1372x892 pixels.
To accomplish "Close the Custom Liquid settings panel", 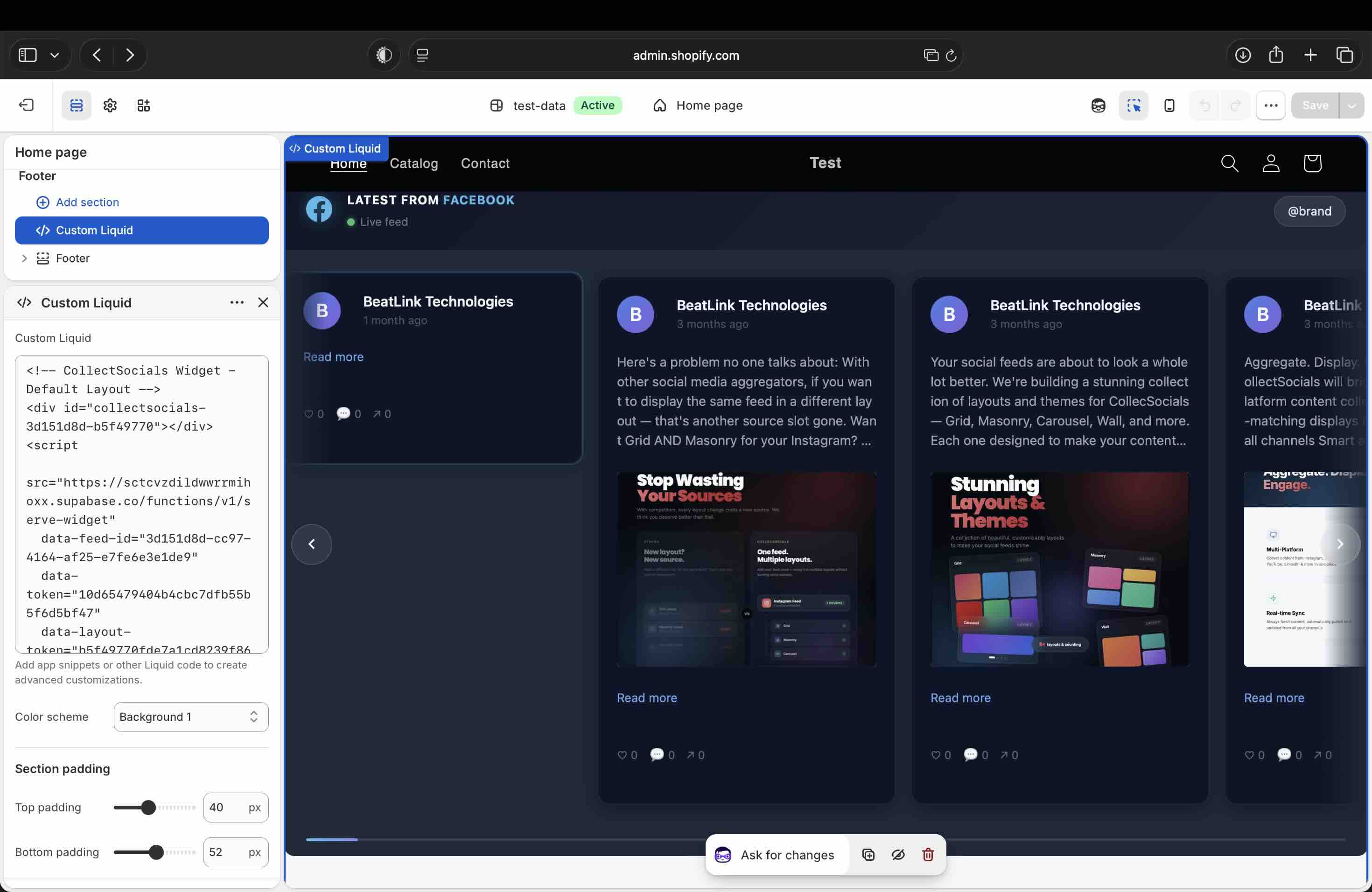I will 264,302.
